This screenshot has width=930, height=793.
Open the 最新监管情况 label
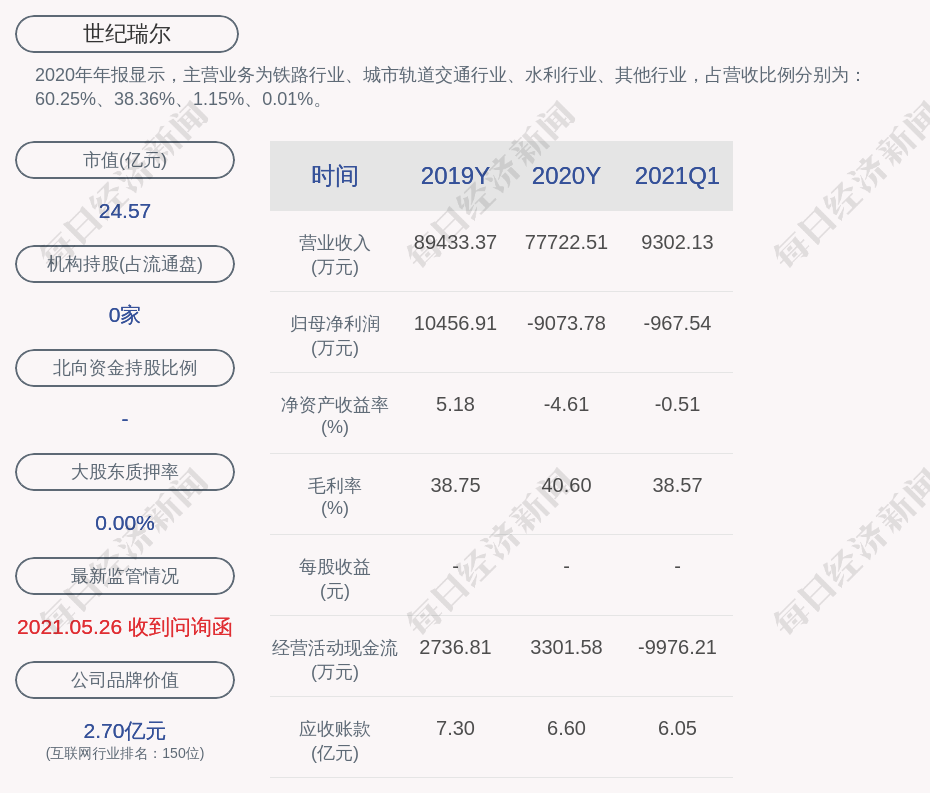[125, 576]
